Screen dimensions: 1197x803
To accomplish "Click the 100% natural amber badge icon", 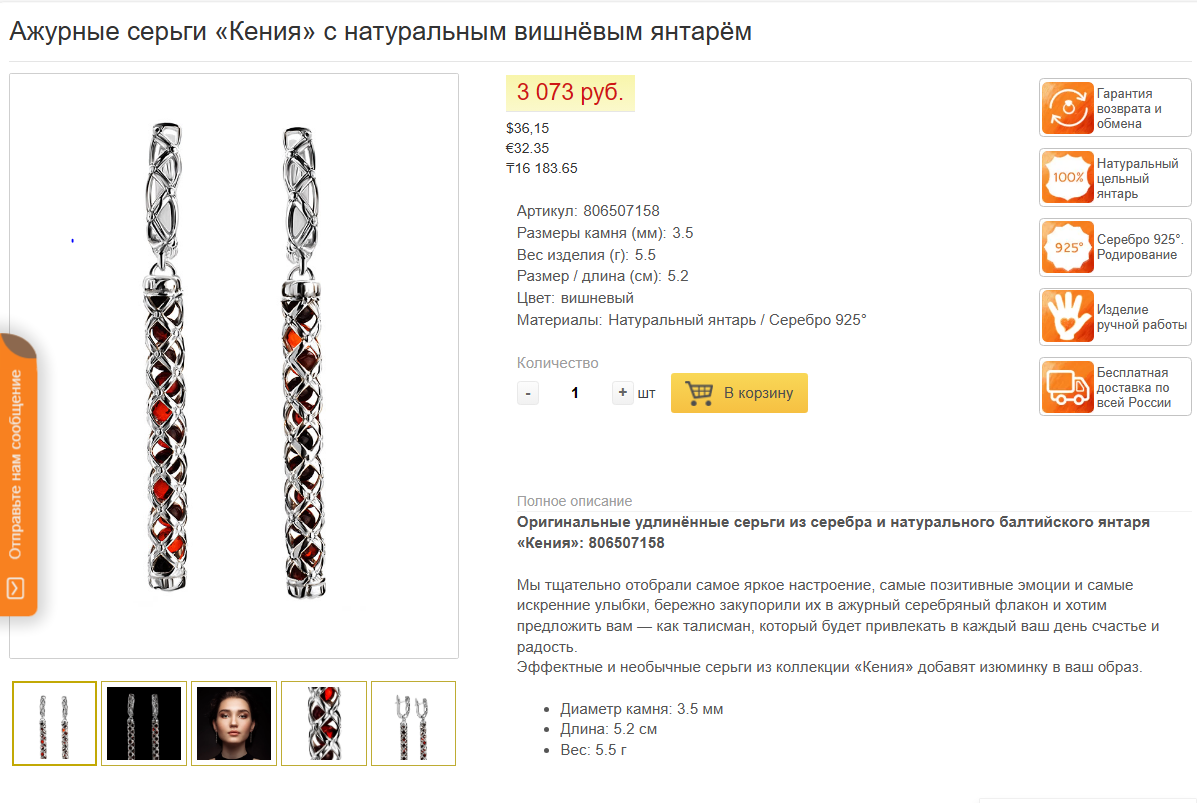I will pyautogui.click(x=1067, y=178).
